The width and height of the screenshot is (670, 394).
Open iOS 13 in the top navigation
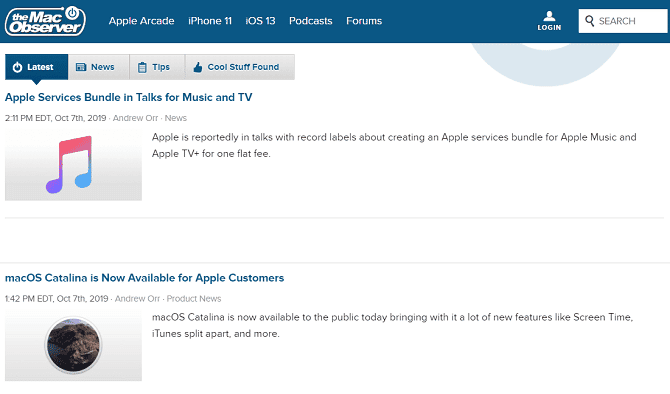point(260,21)
